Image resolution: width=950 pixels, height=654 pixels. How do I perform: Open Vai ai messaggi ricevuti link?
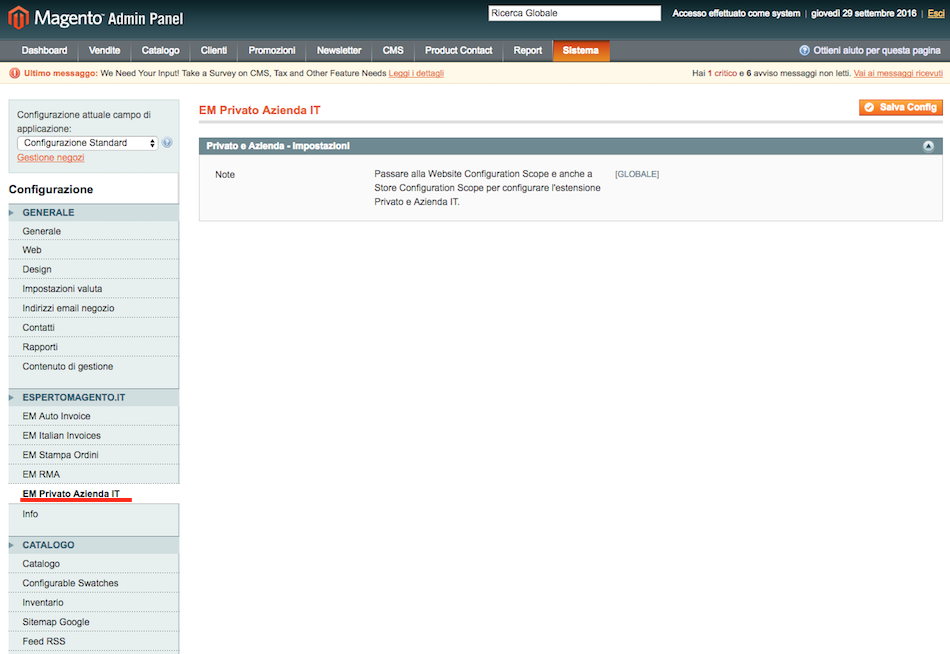[898, 73]
